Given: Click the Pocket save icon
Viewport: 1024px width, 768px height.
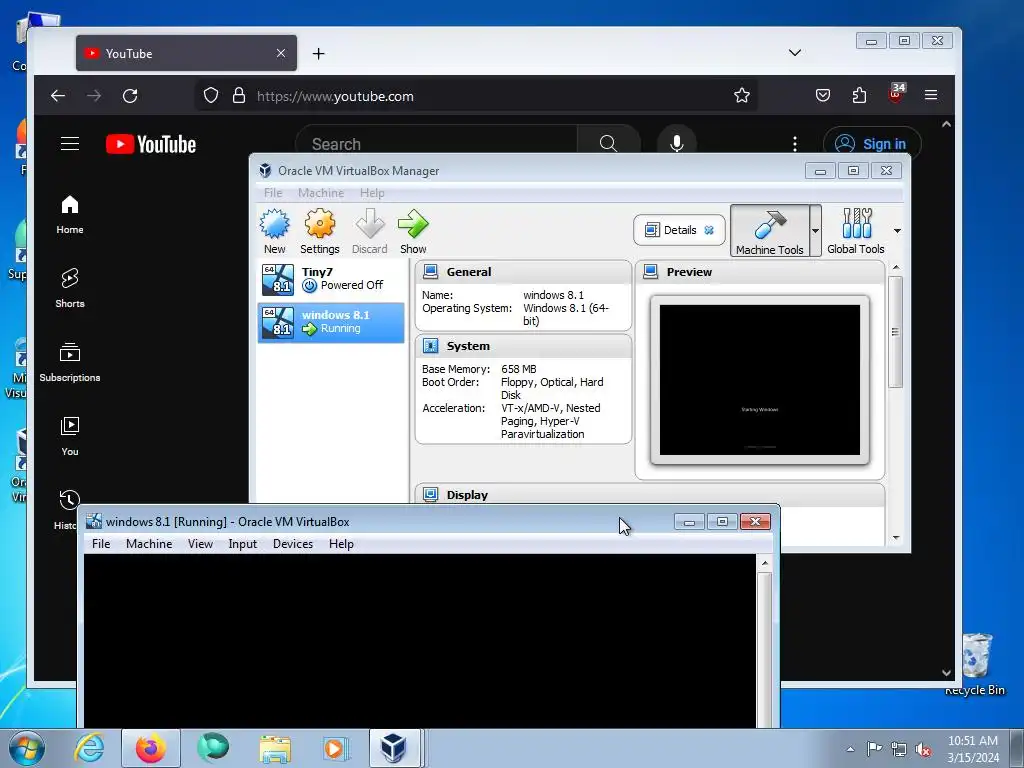Looking at the screenshot, I should (823, 96).
